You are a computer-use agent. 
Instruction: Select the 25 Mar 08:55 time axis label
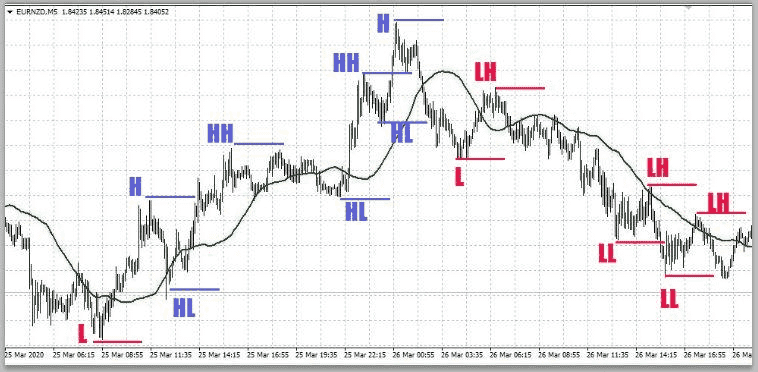coord(122,355)
